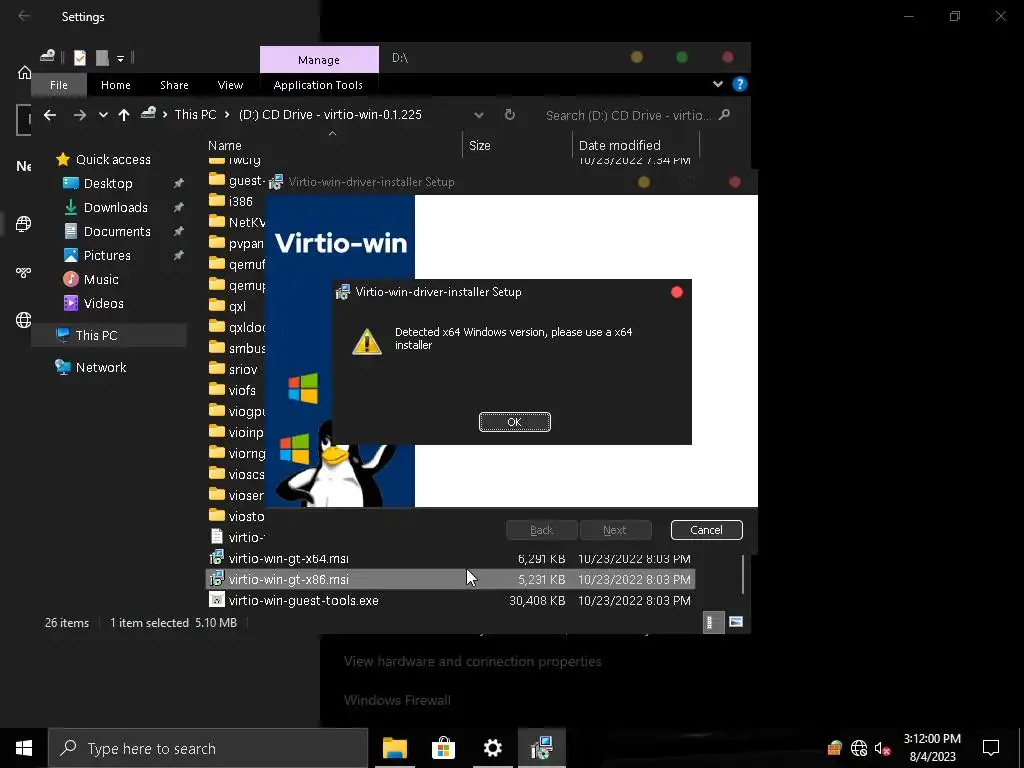Select Network in navigation pane

pyautogui.click(x=101, y=368)
